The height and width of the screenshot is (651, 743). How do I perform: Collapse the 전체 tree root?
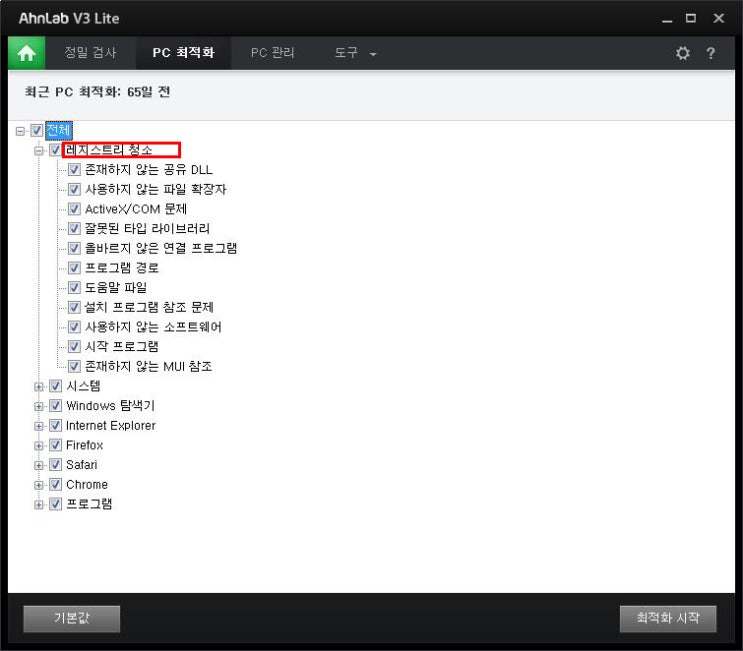[20, 131]
